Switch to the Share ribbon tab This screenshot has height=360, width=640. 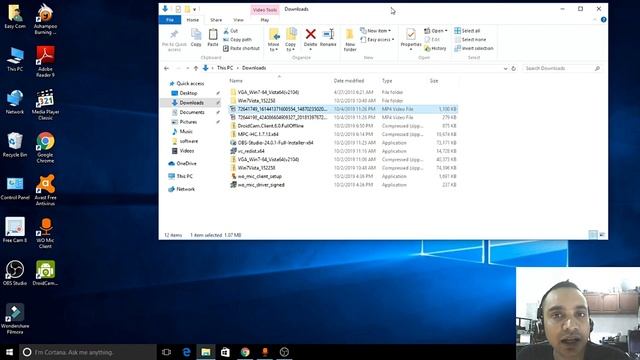[x=216, y=20]
